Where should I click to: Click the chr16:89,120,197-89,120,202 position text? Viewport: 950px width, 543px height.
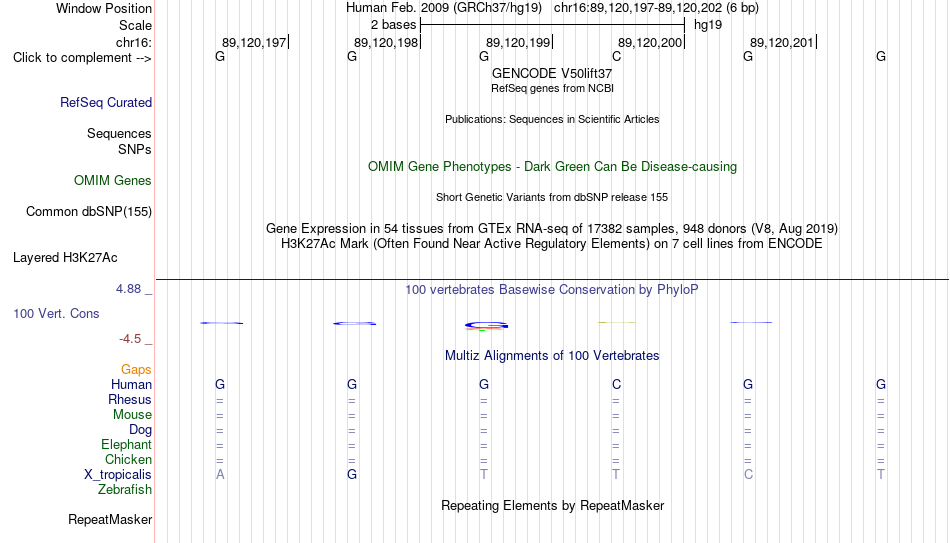(656, 8)
